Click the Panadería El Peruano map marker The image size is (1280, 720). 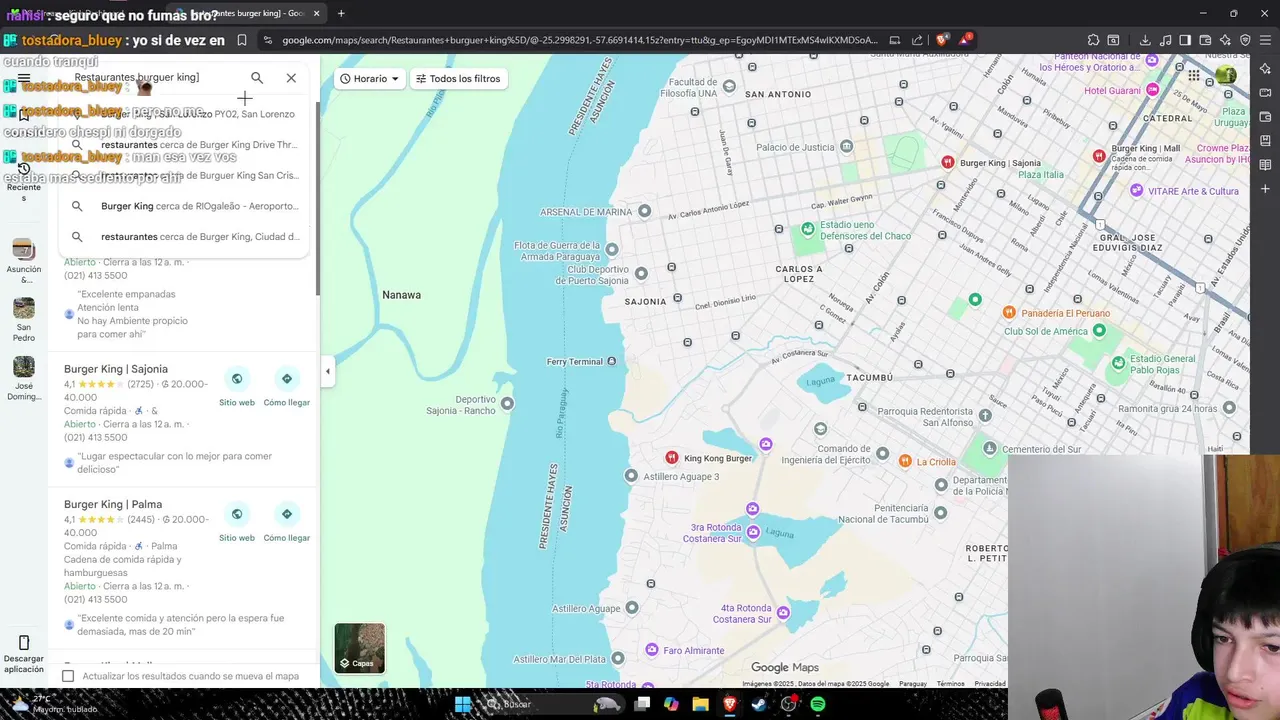tap(1009, 313)
